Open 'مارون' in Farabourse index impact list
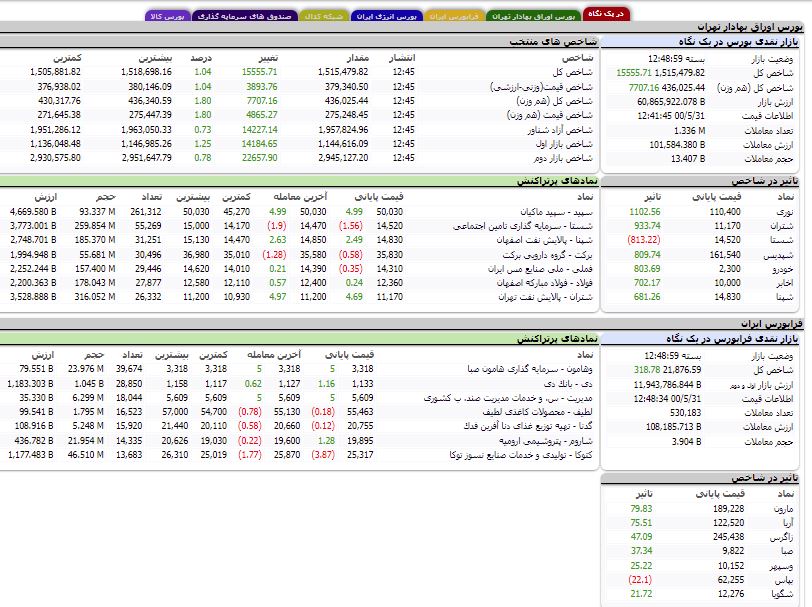 coord(783,509)
